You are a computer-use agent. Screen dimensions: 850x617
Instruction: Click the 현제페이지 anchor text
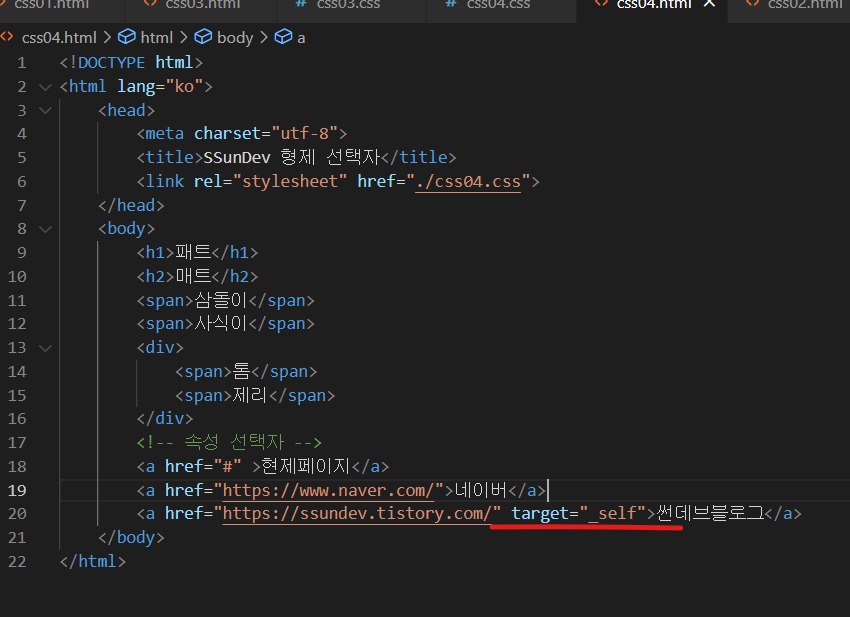click(306, 466)
